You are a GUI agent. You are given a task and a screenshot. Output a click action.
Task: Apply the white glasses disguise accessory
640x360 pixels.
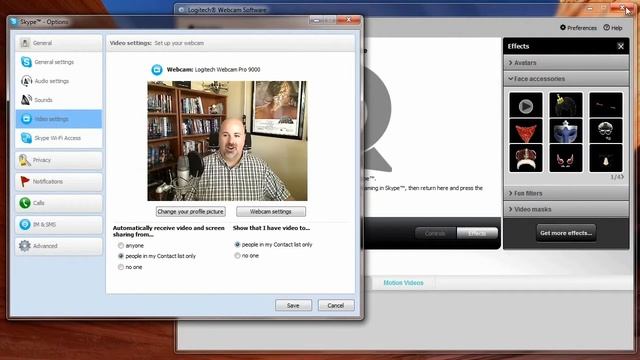coord(606,131)
